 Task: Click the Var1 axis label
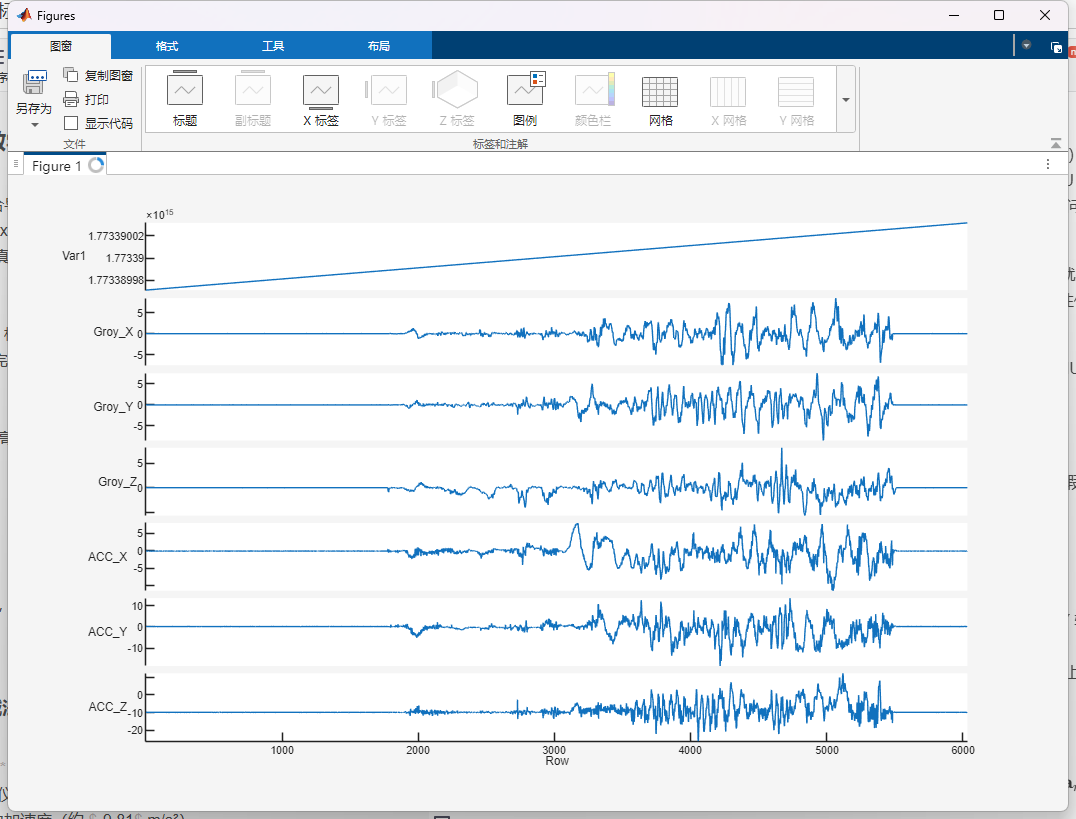pyautogui.click(x=74, y=255)
